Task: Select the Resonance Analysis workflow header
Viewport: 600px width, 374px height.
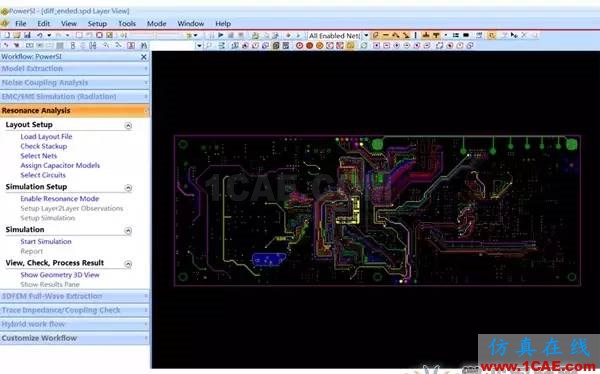Action: point(75,111)
